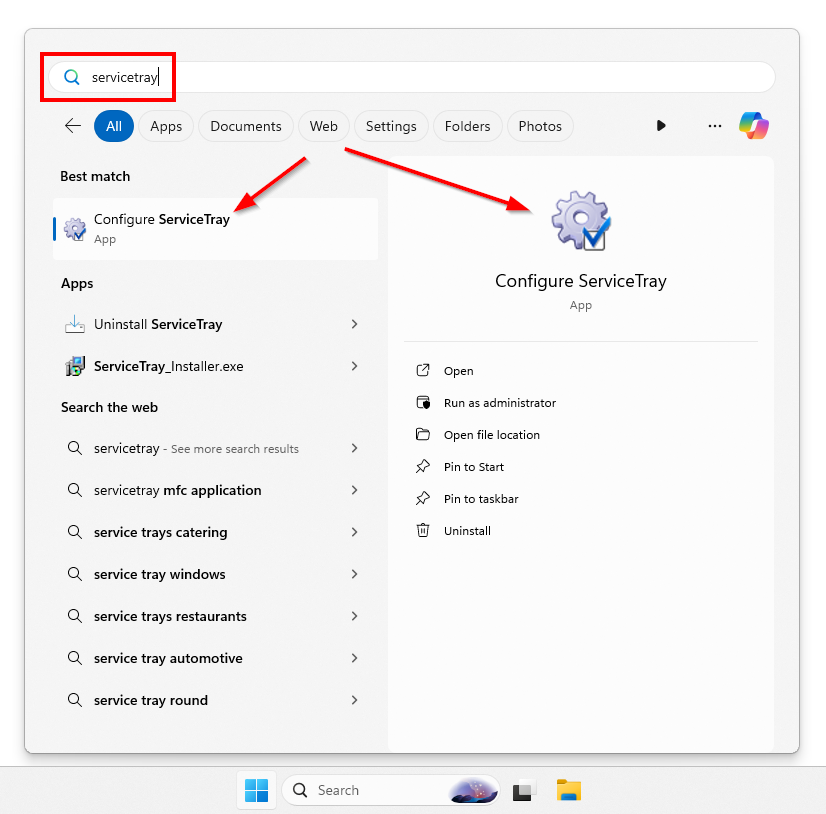The height and width of the screenshot is (814, 826).
Task: Switch to the Web filter tab
Action: tap(323, 126)
